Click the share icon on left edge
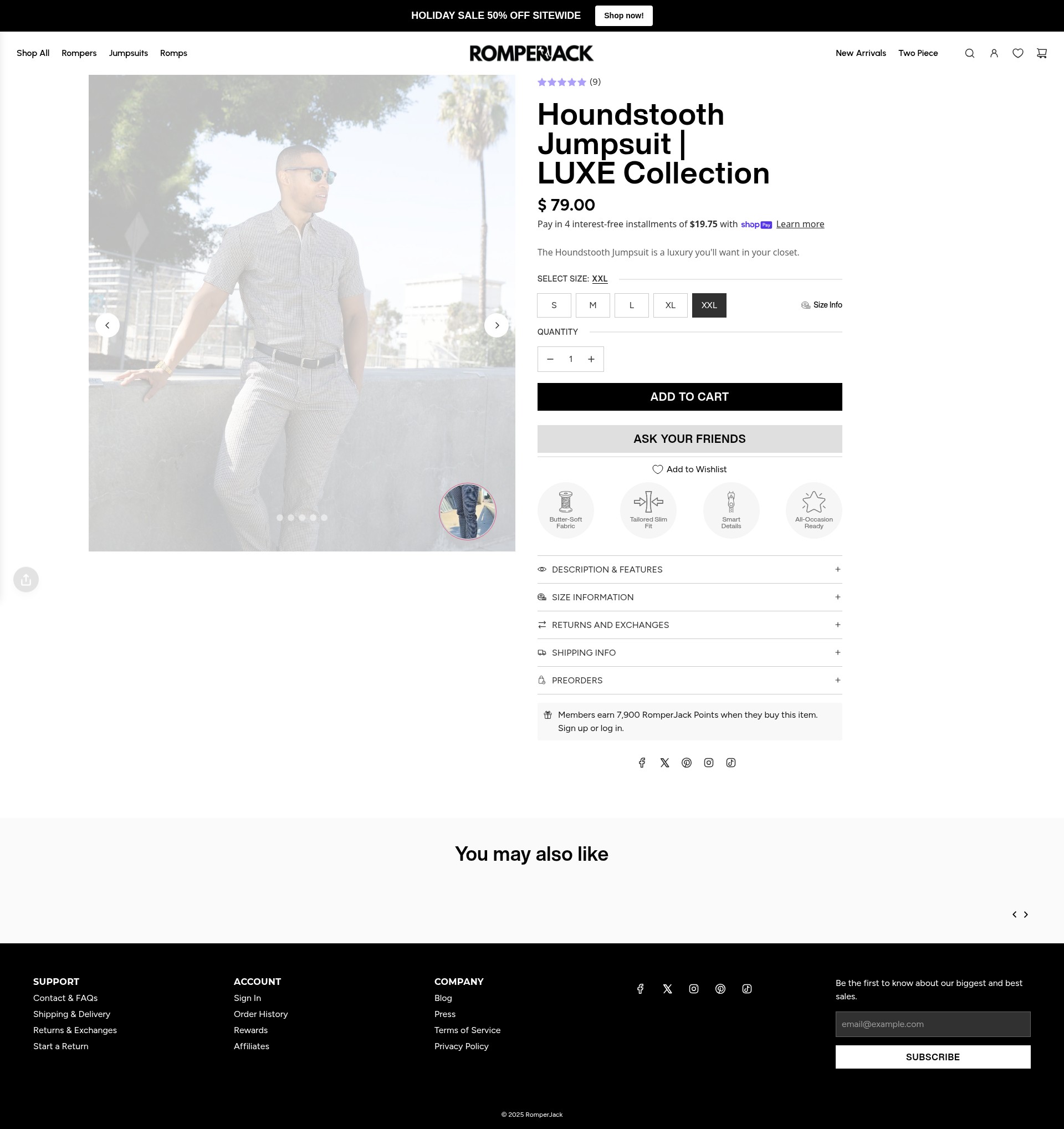 coord(26,580)
